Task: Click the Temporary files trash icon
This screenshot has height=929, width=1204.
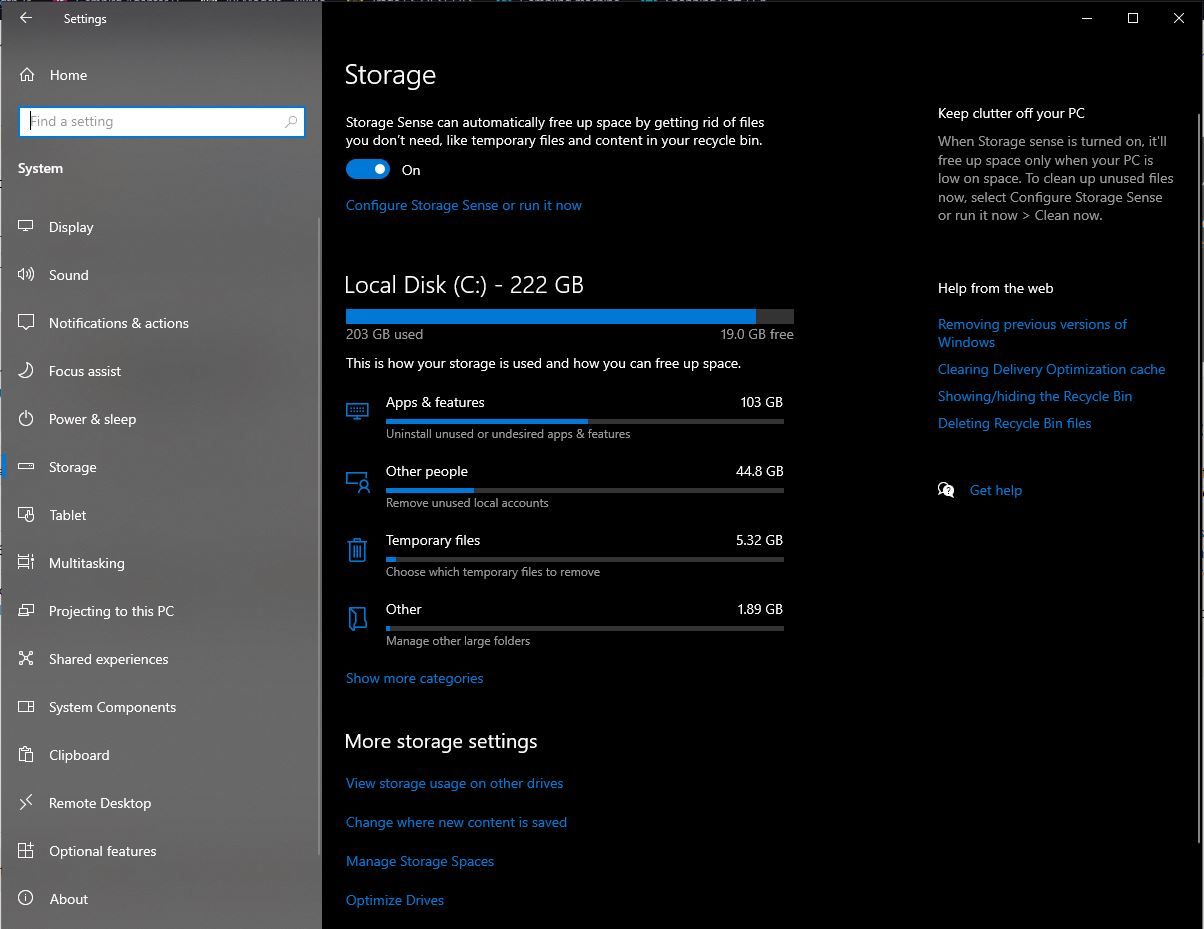Action: pos(357,549)
